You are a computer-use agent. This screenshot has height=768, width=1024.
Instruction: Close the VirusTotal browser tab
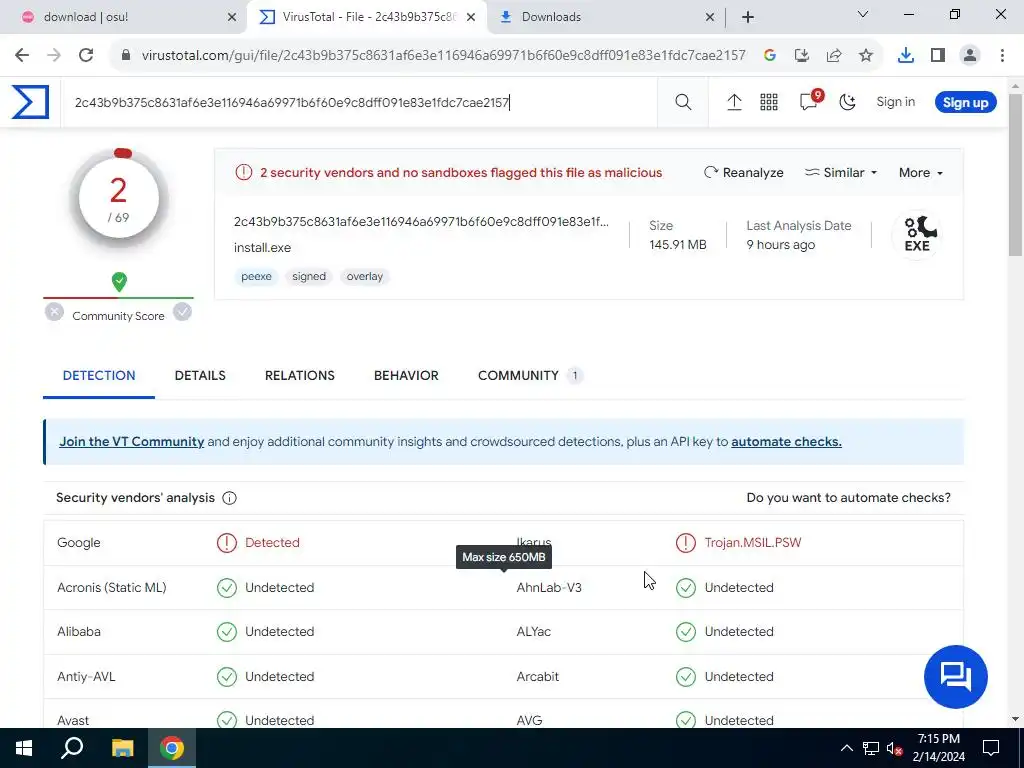click(471, 18)
